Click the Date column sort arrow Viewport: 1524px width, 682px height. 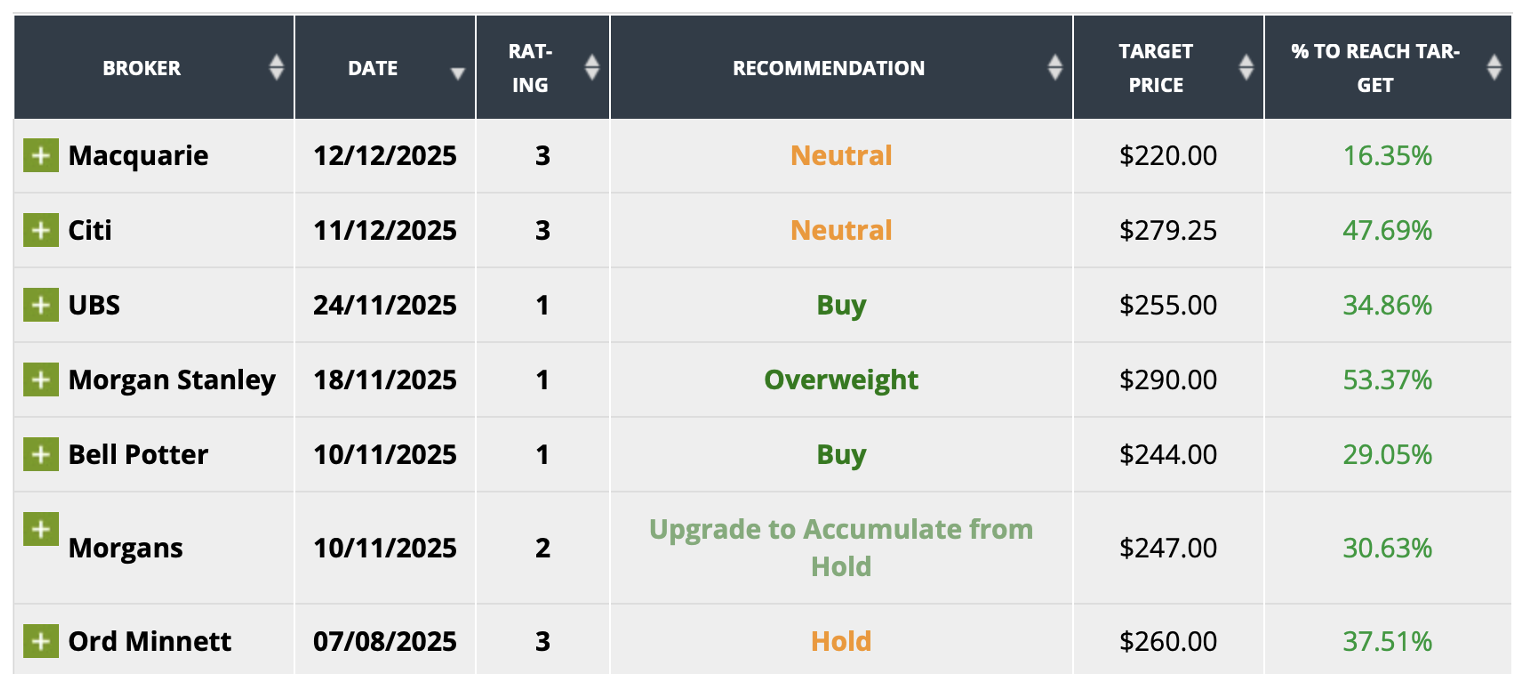[x=458, y=73]
